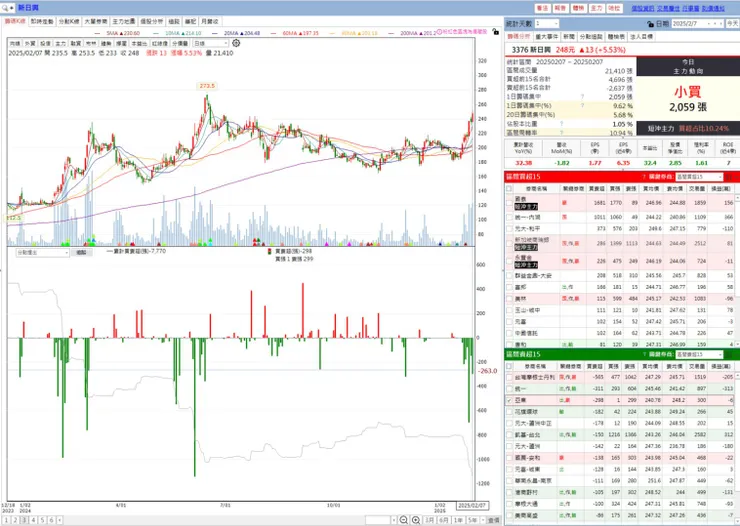Viewport: 740px width, 526px height.
Task: Click the 今天 button
Action: (x=732, y=24)
